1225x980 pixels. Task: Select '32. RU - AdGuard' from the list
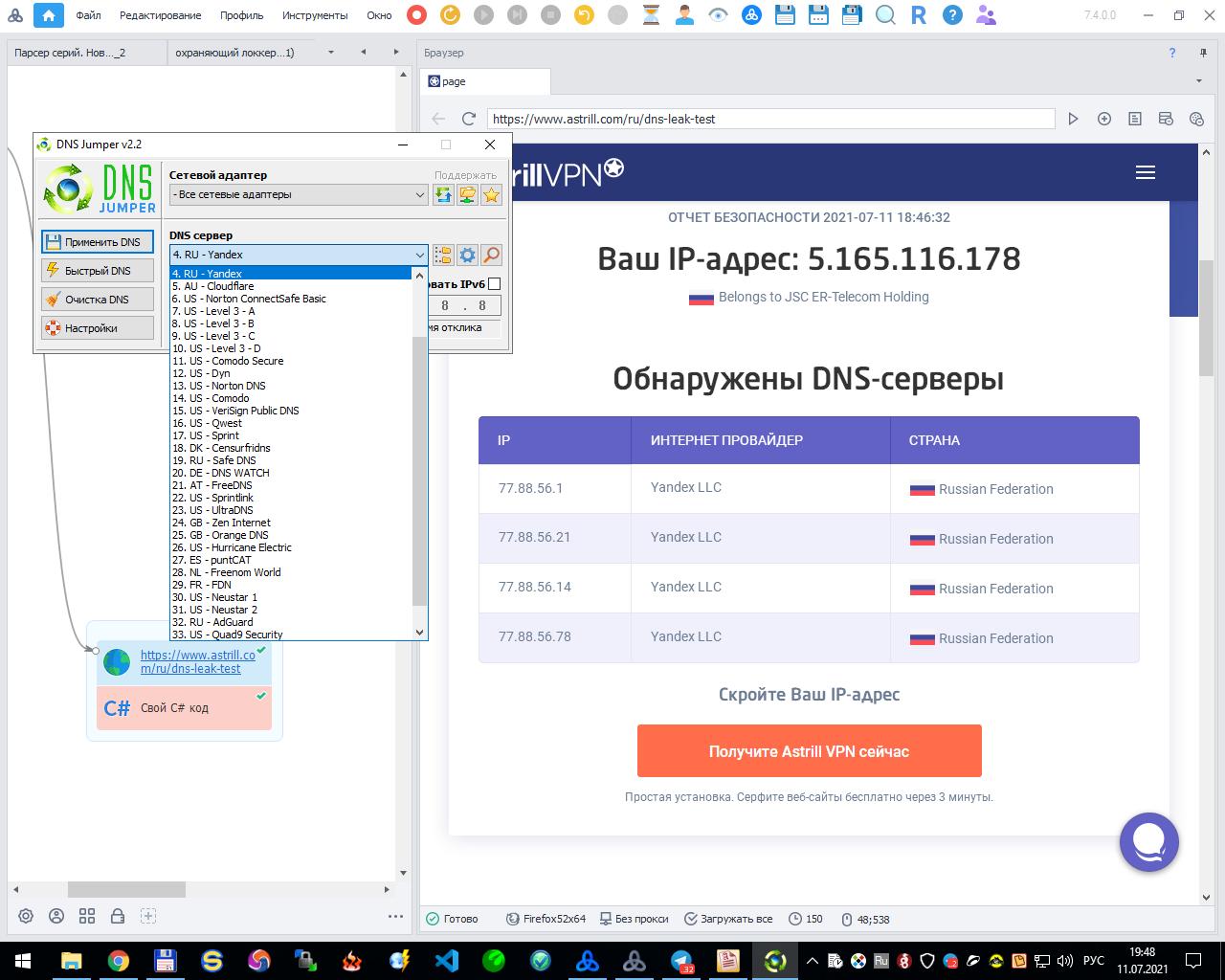pos(291,622)
